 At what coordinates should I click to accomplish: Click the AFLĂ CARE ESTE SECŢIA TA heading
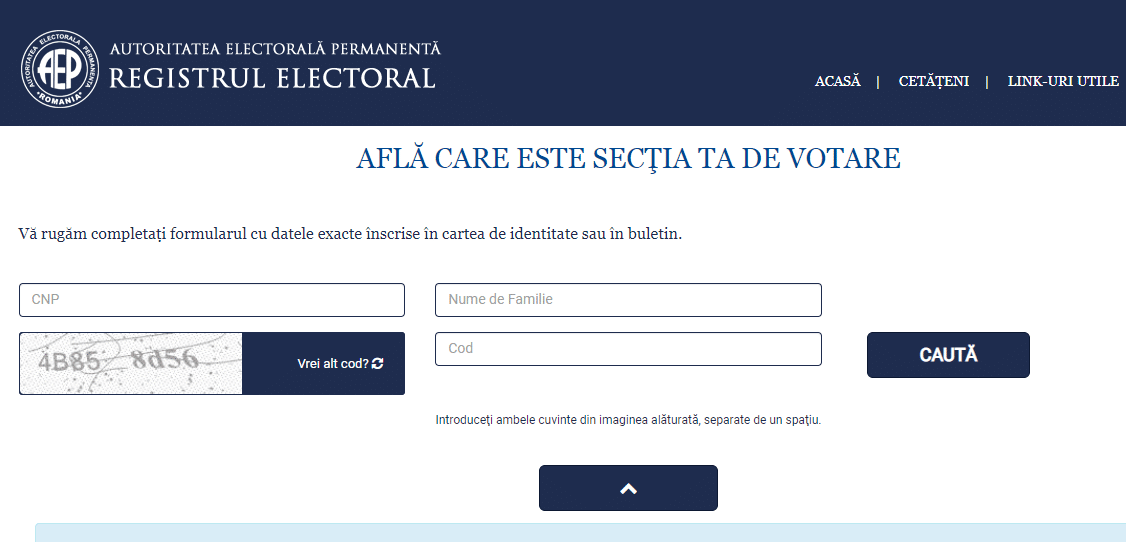coord(628,159)
